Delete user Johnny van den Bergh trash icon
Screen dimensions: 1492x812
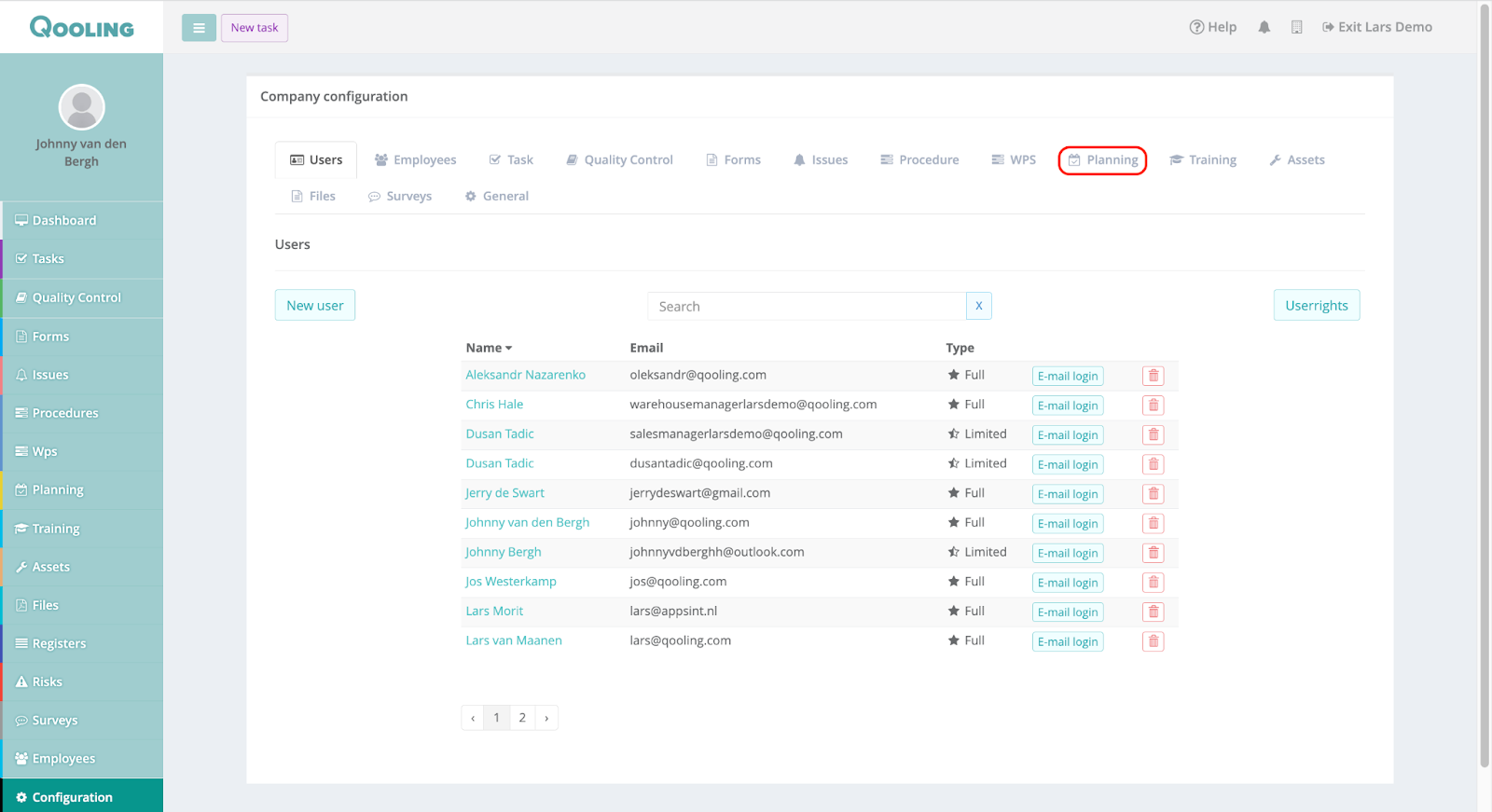click(x=1154, y=523)
